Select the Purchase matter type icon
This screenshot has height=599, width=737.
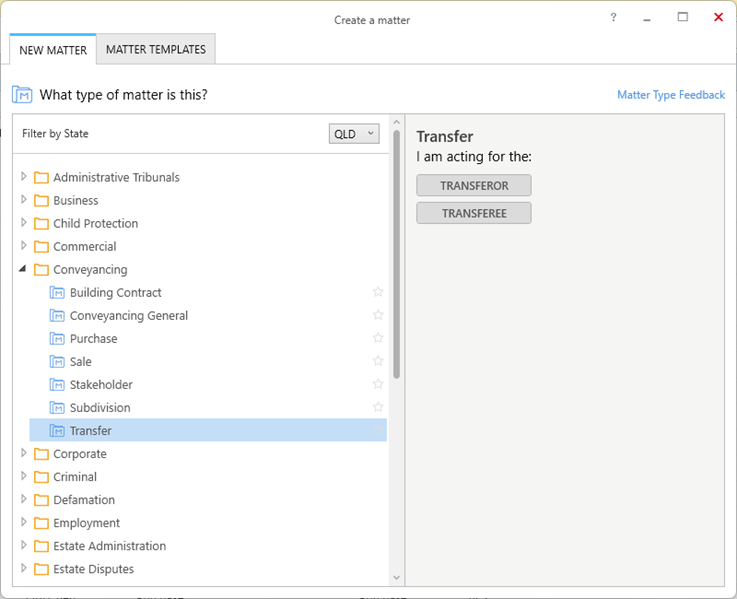tap(57, 339)
